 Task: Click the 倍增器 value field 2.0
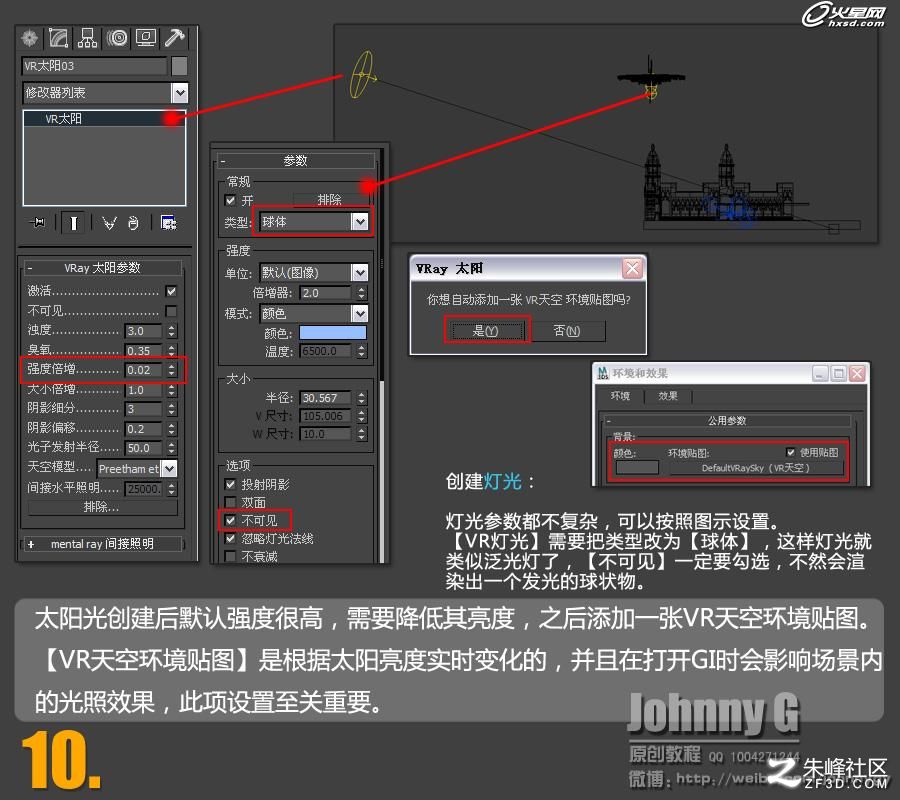coord(325,293)
